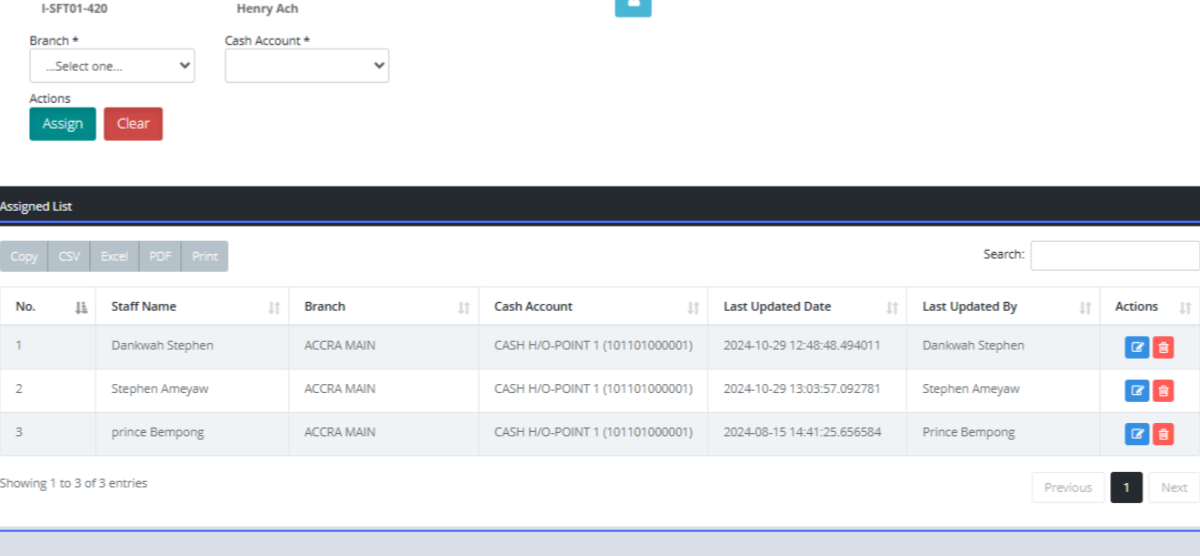This screenshot has height=556, width=1200.
Task: Open the Cash Account dropdown
Action: [307, 66]
